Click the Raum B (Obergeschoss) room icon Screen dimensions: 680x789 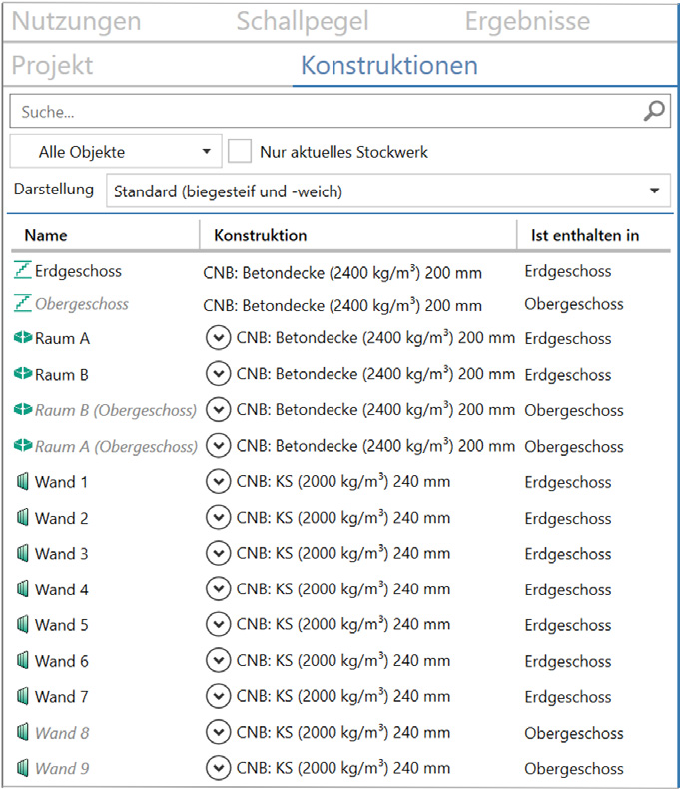[x=23, y=409]
